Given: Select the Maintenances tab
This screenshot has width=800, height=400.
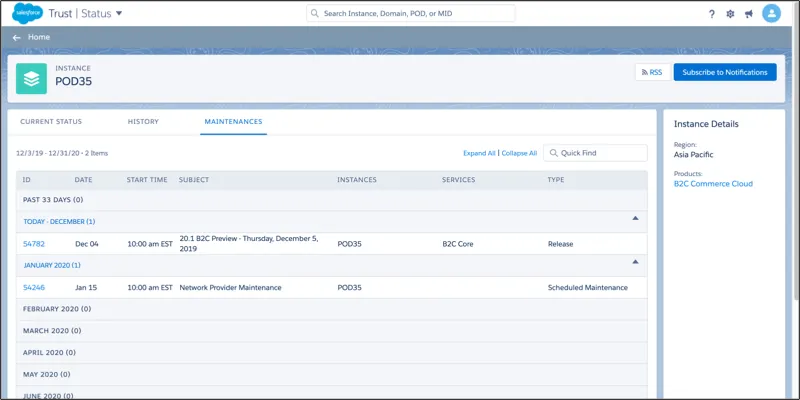Looking at the screenshot, I should pos(233,121).
